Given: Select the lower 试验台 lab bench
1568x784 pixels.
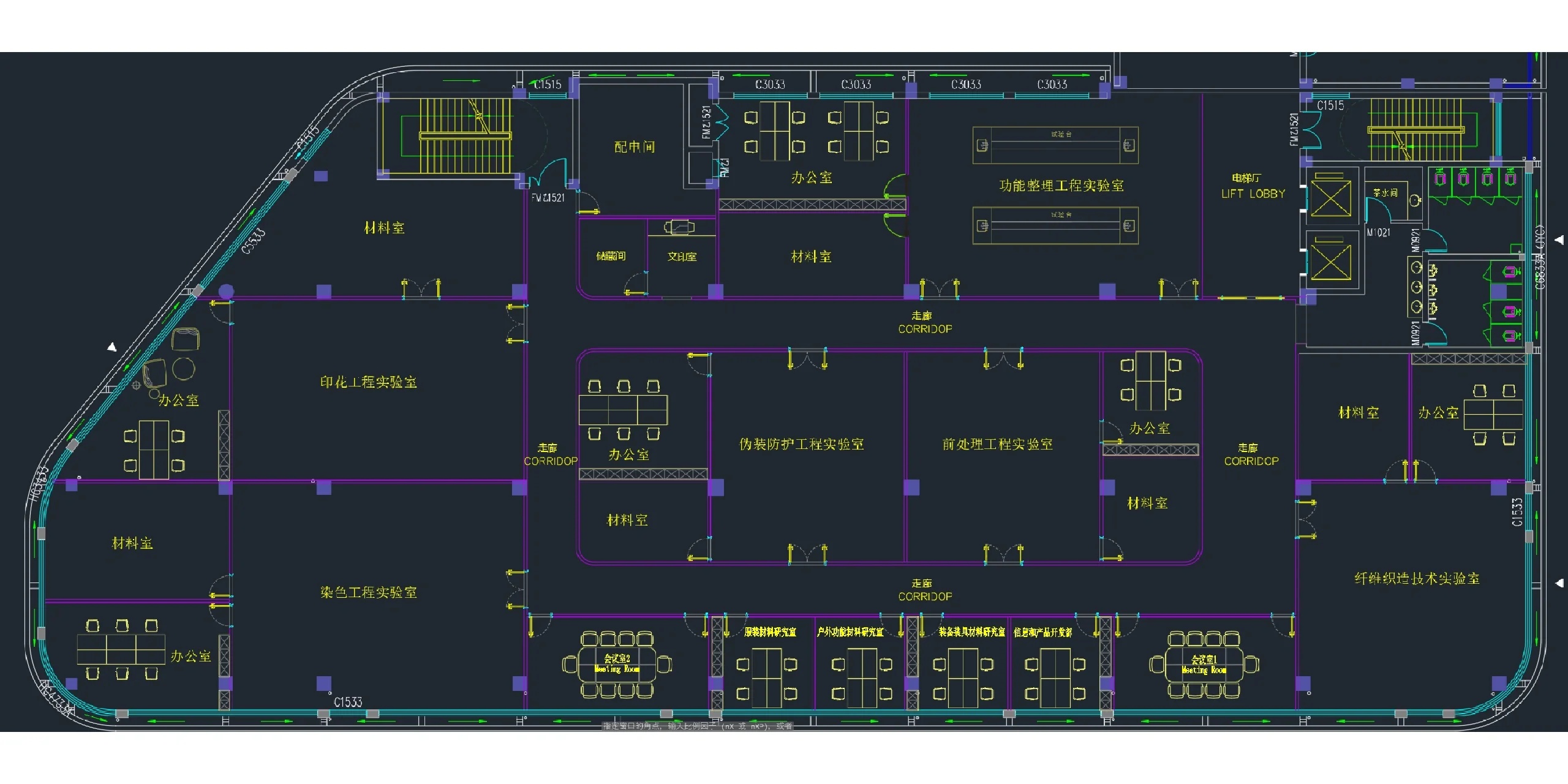Looking at the screenshot, I should point(1055,225).
